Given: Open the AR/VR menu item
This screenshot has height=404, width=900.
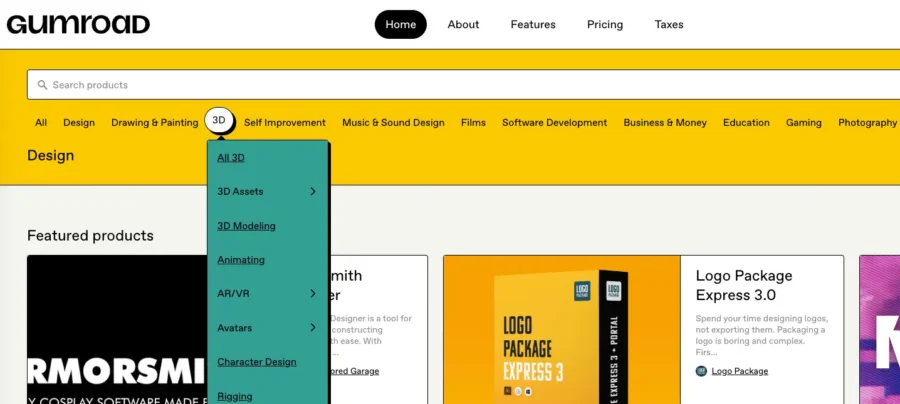Looking at the screenshot, I should 267,293.
